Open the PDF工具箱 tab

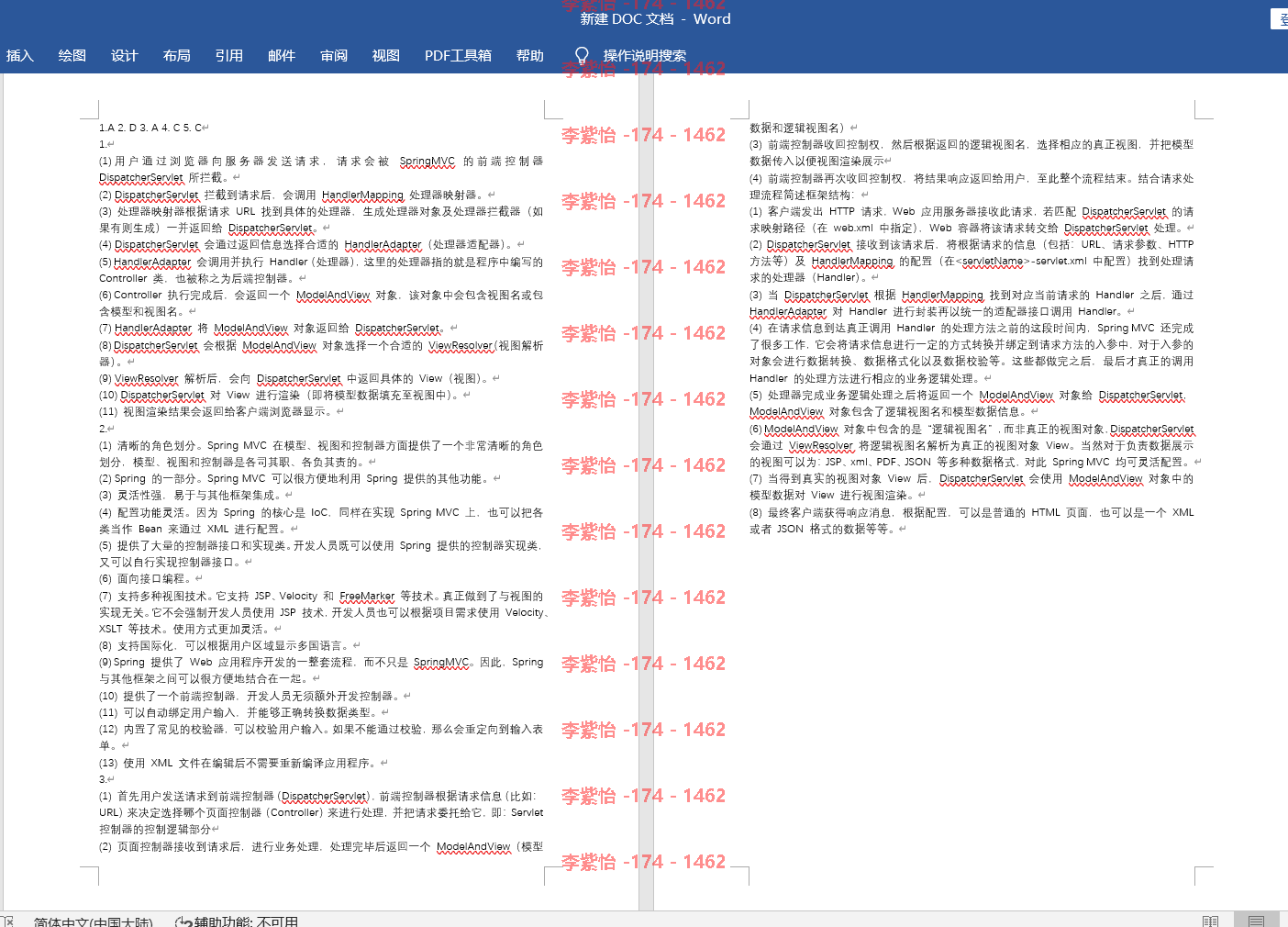point(458,56)
